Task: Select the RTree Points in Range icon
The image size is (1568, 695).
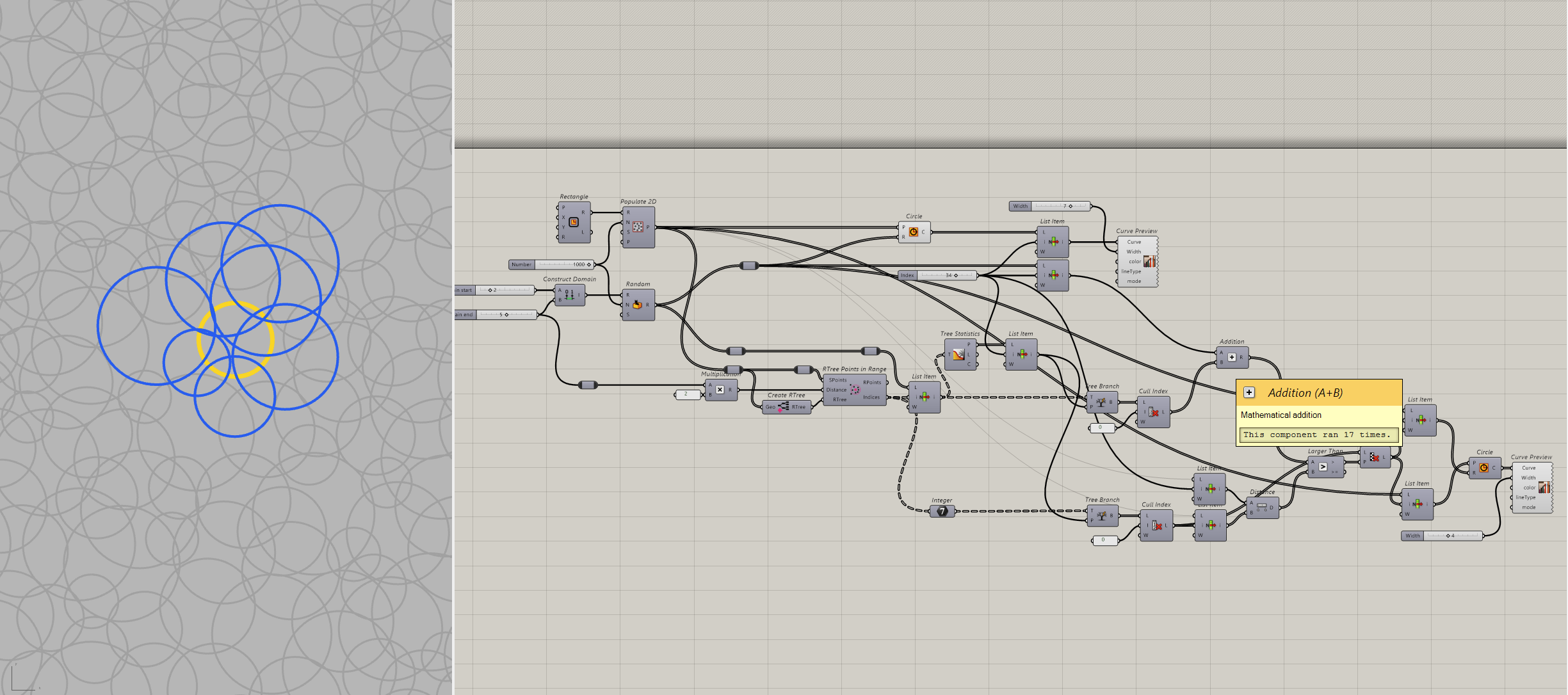Action: (x=855, y=389)
